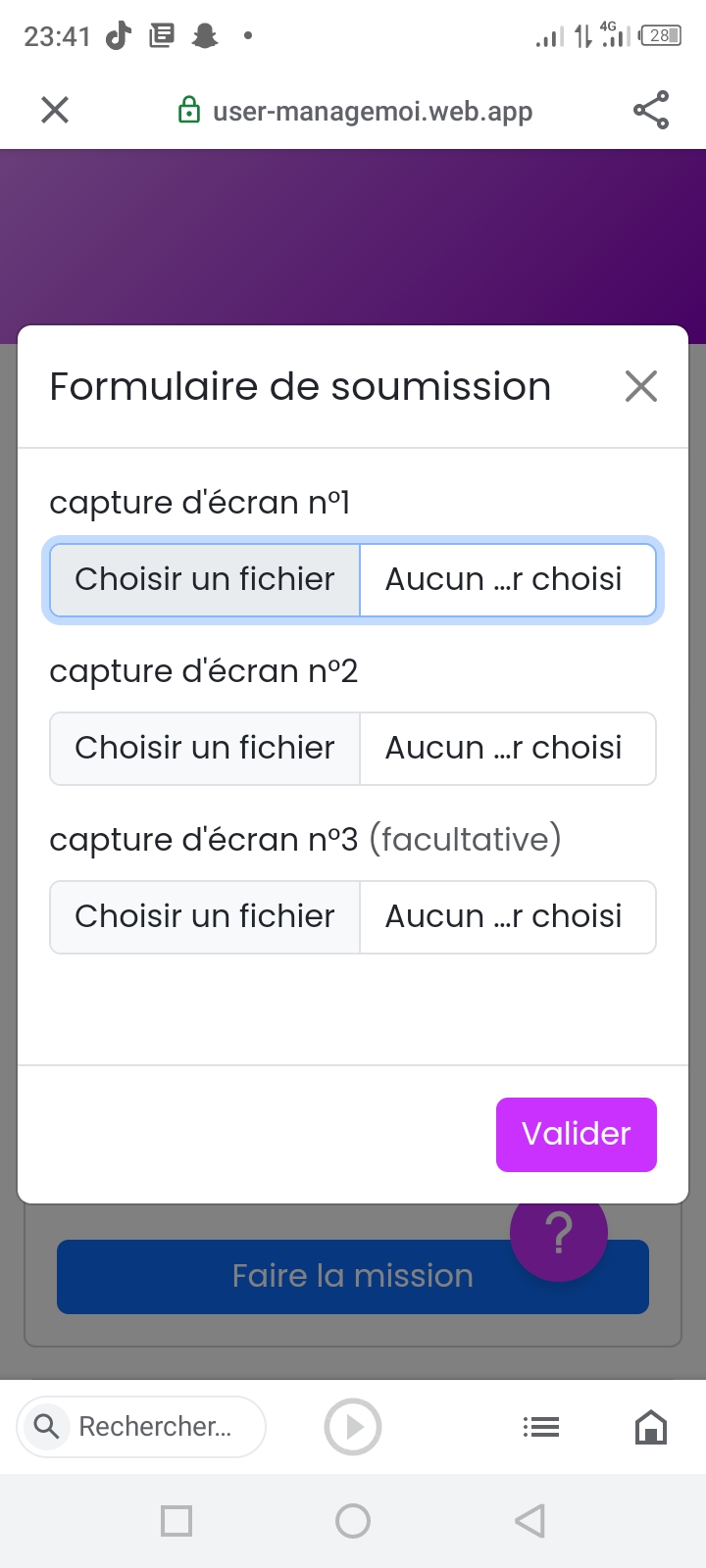The width and height of the screenshot is (706, 1568).
Task: Tap the 'Aucun ...r choisi' field for capture n°1
Action: 506,580
